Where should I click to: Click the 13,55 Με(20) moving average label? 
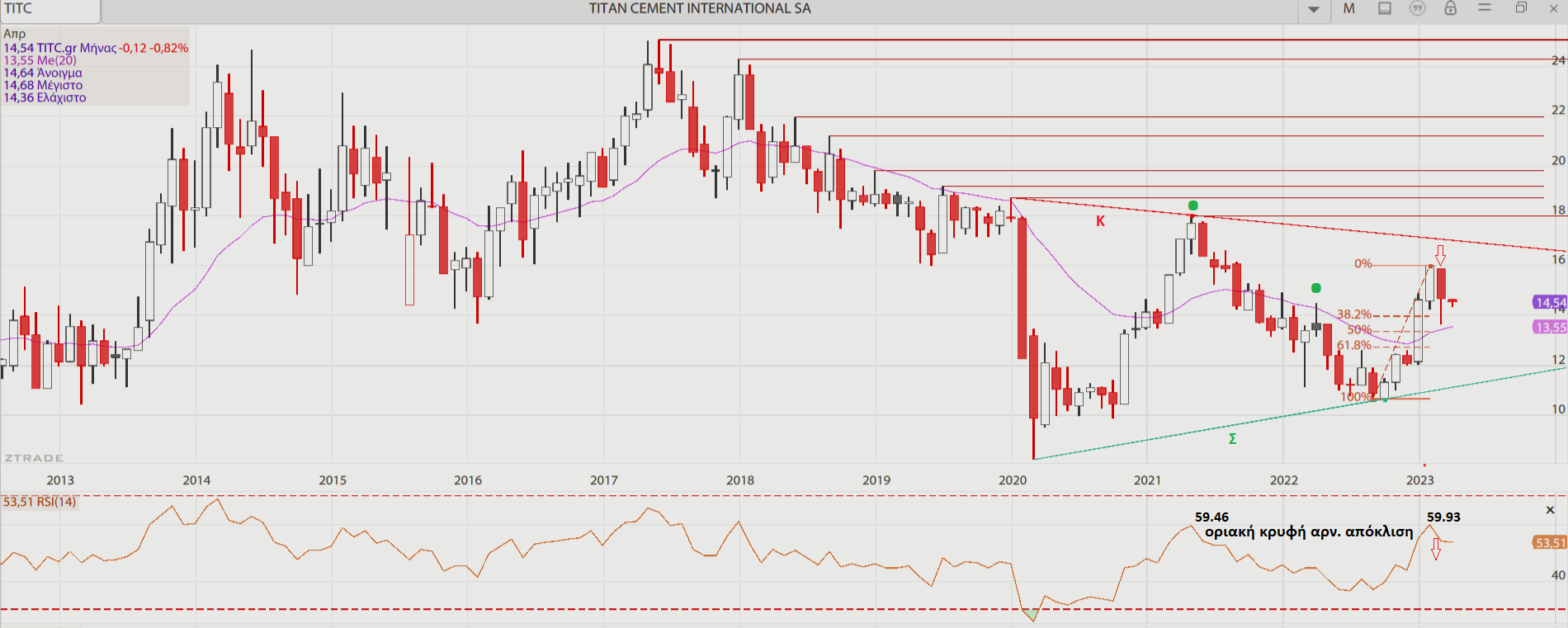pyautogui.click(x=40, y=60)
